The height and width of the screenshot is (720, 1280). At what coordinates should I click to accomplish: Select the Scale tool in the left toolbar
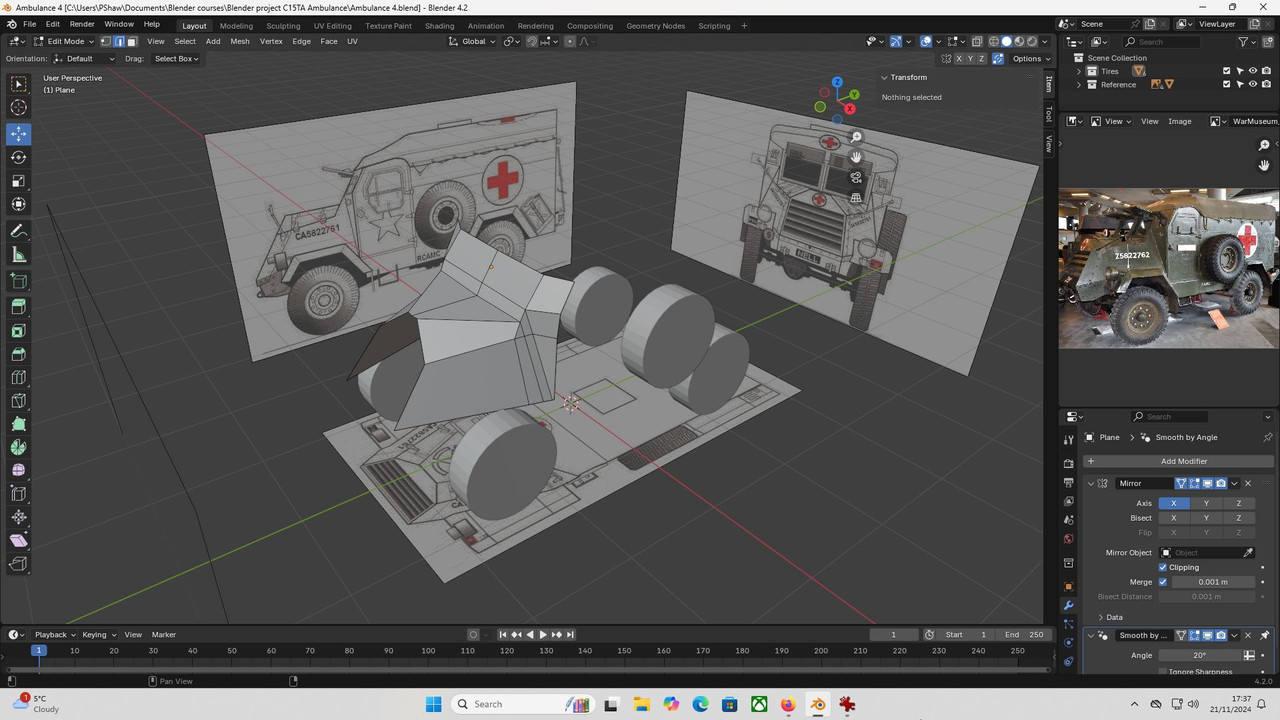click(x=19, y=181)
